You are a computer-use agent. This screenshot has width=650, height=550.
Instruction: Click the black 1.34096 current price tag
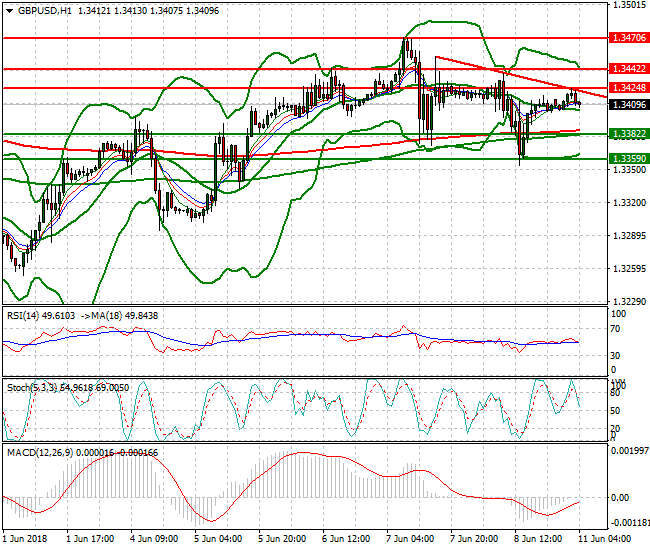click(x=627, y=104)
